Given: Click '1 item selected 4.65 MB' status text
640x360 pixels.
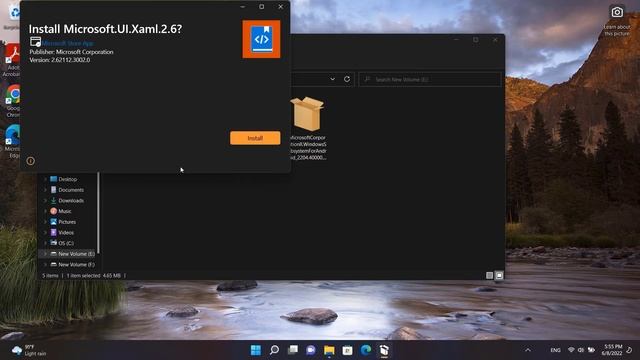Looking at the screenshot, I should point(93,276).
